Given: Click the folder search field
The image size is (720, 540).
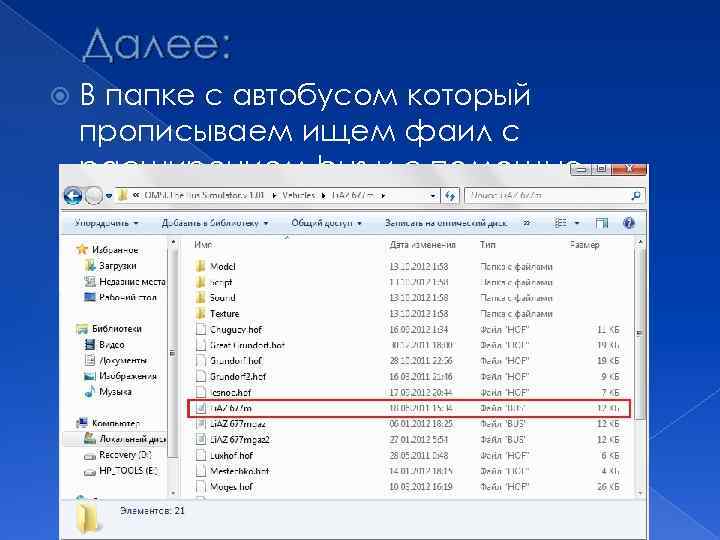Looking at the screenshot, I should pos(546,196).
